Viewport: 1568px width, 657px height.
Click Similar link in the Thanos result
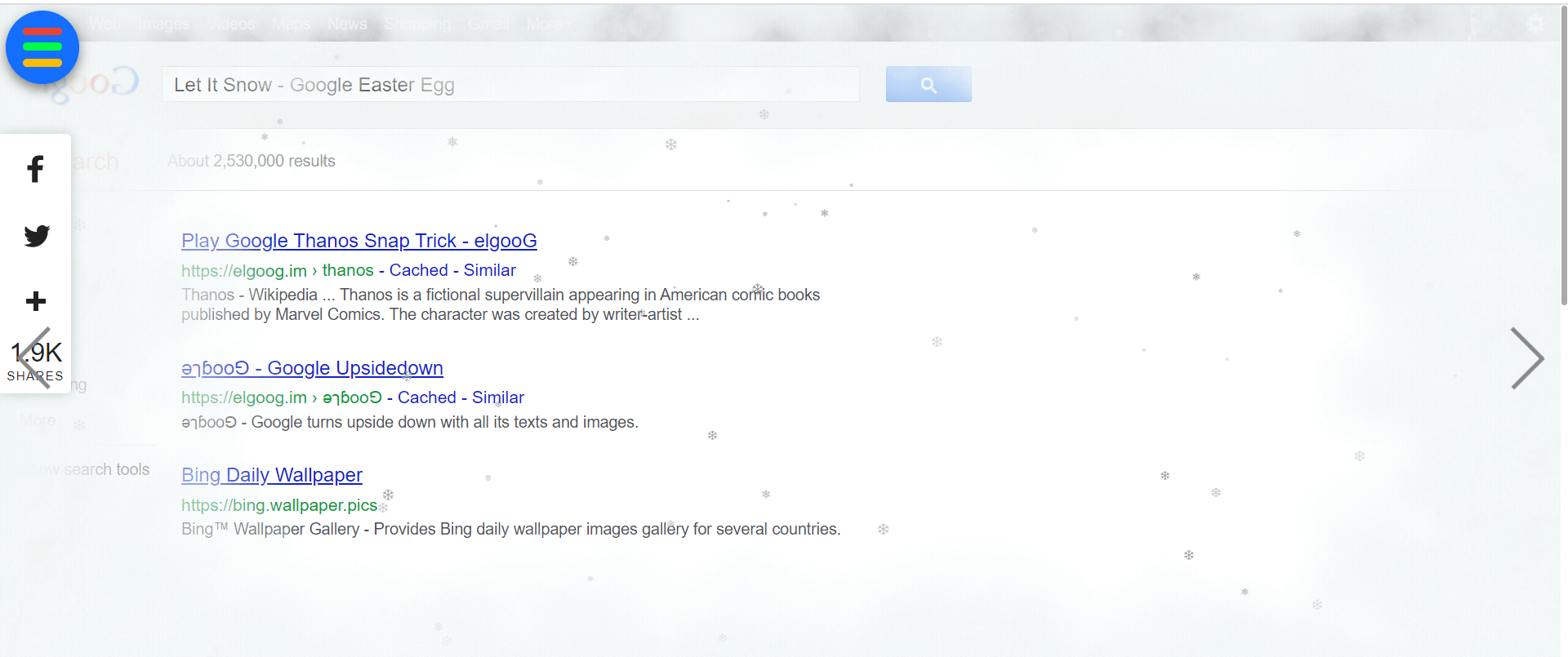[x=490, y=270]
